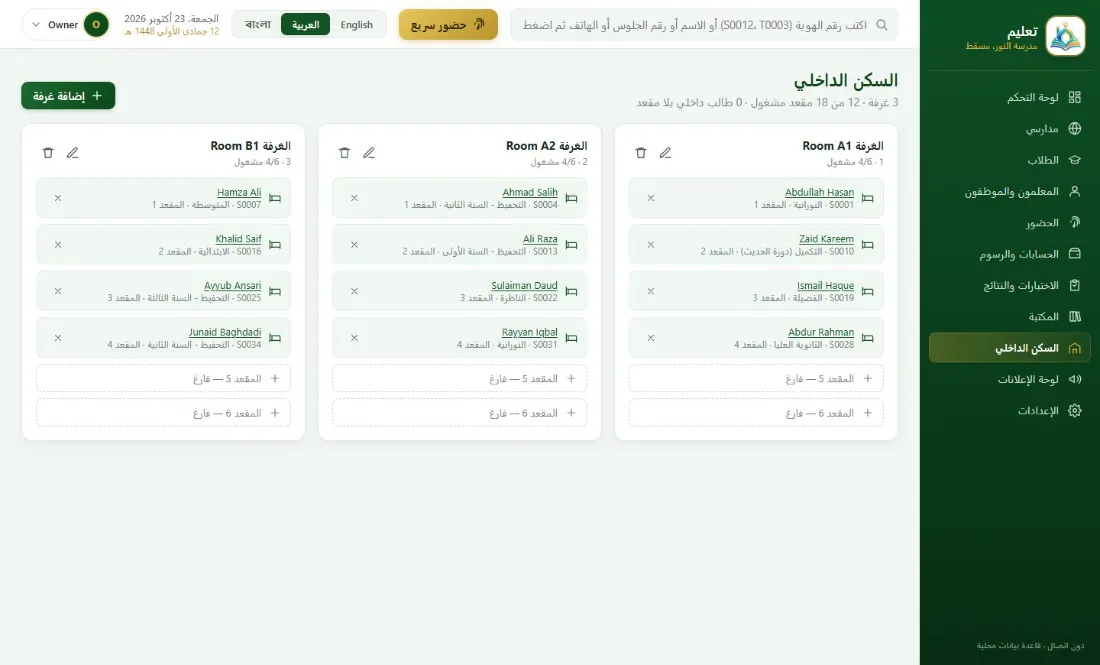Remove Ahmad Salih from his bed

354,198
